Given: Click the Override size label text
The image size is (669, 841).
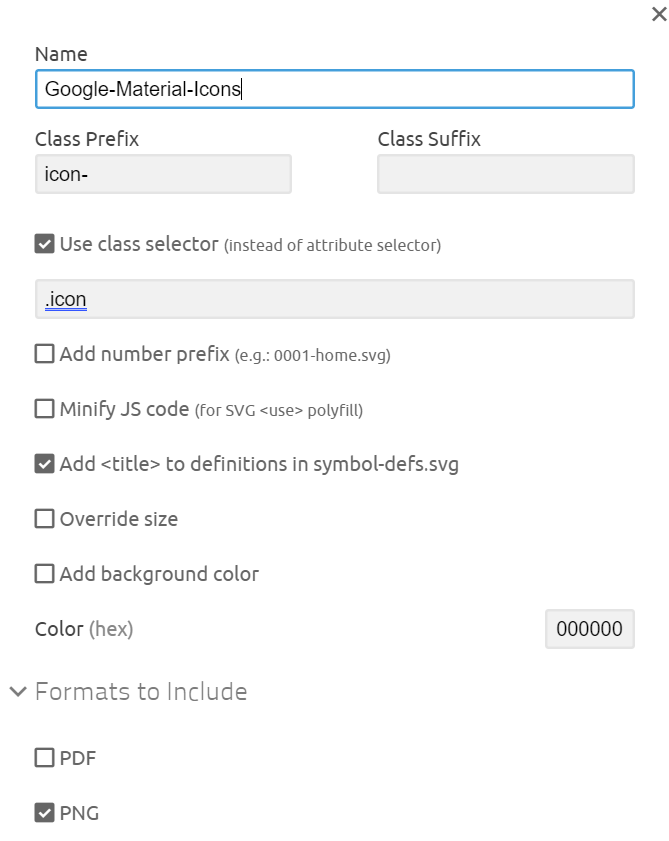Looking at the screenshot, I should pyautogui.click(x=119, y=519).
